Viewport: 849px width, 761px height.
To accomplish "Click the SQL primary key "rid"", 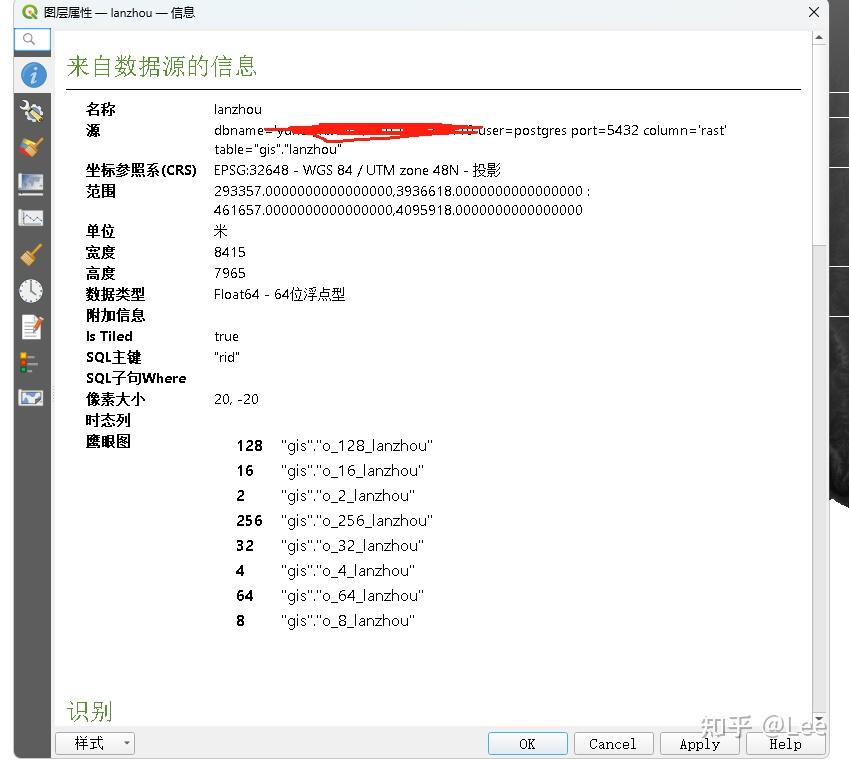I will point(227,357).
